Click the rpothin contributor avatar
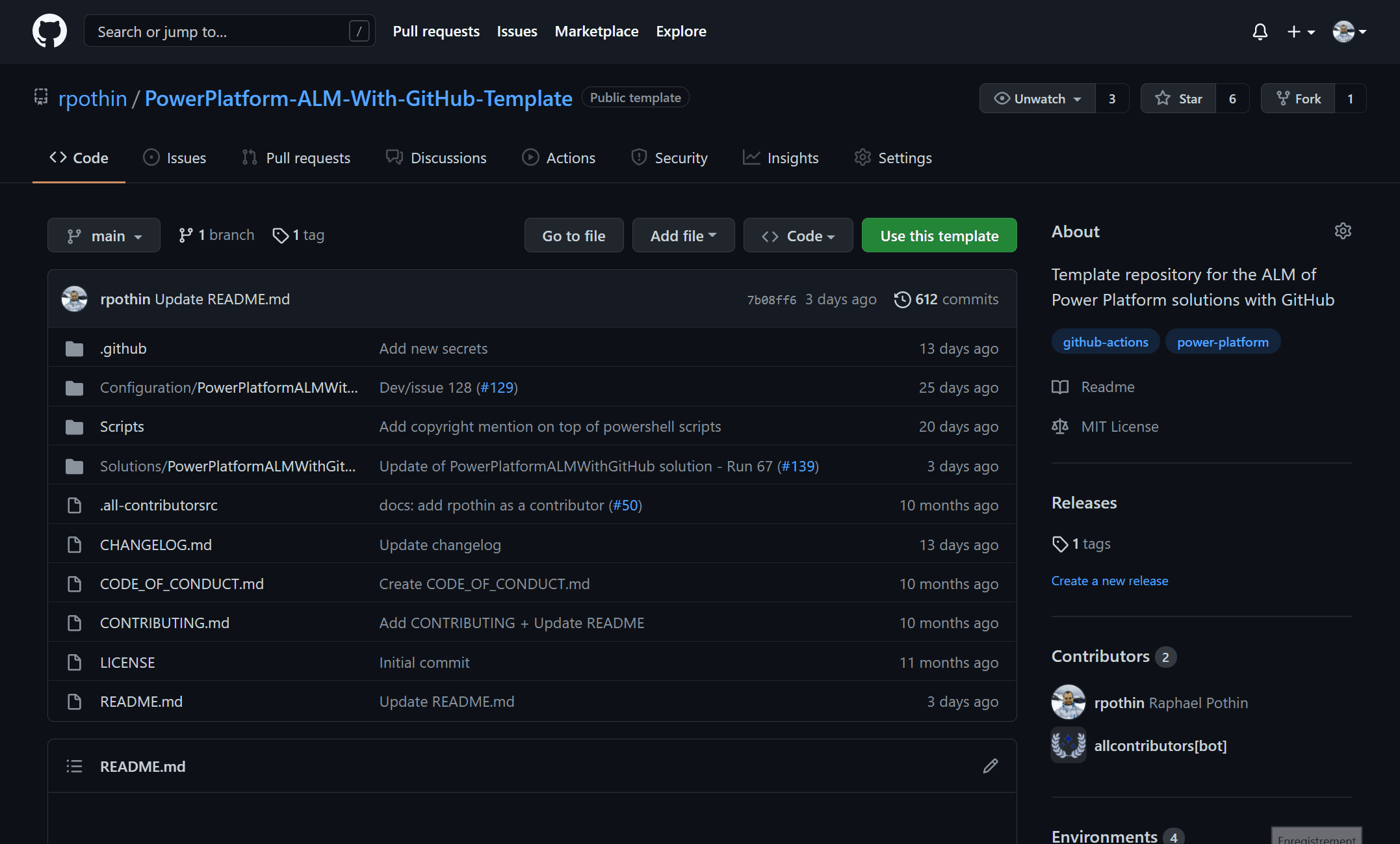 1068,702
